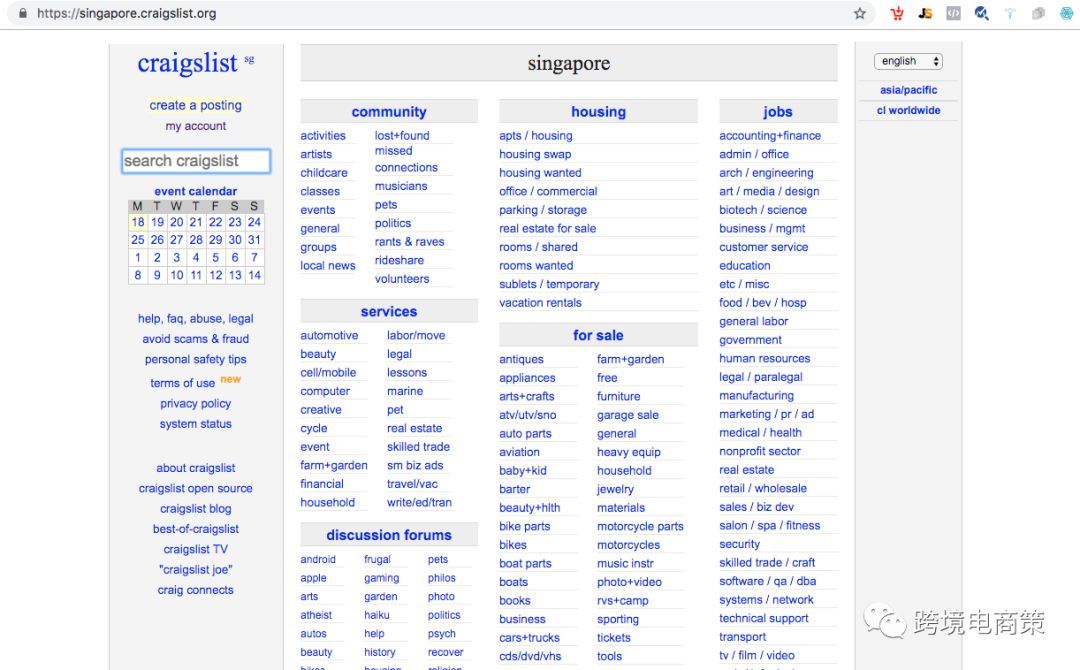The width and height of the screenshot is (1080, 670).
Task: Open my account link
Action: click(x=196, y=126)
